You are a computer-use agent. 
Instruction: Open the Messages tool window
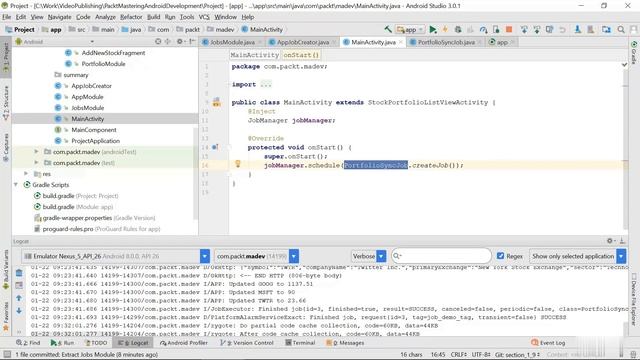[x=345, y=343]
